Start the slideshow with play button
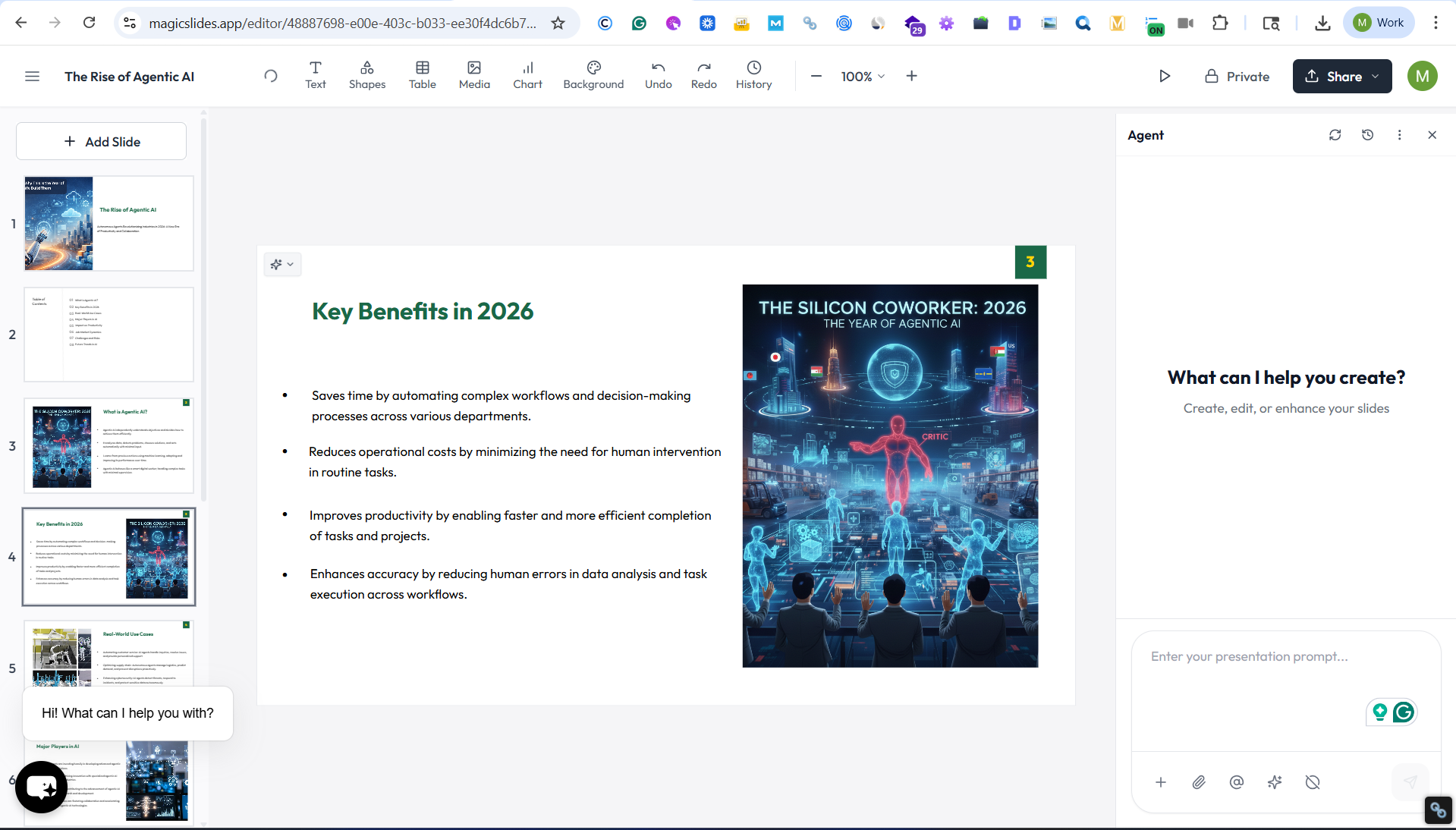 (x=1165, y=77)
